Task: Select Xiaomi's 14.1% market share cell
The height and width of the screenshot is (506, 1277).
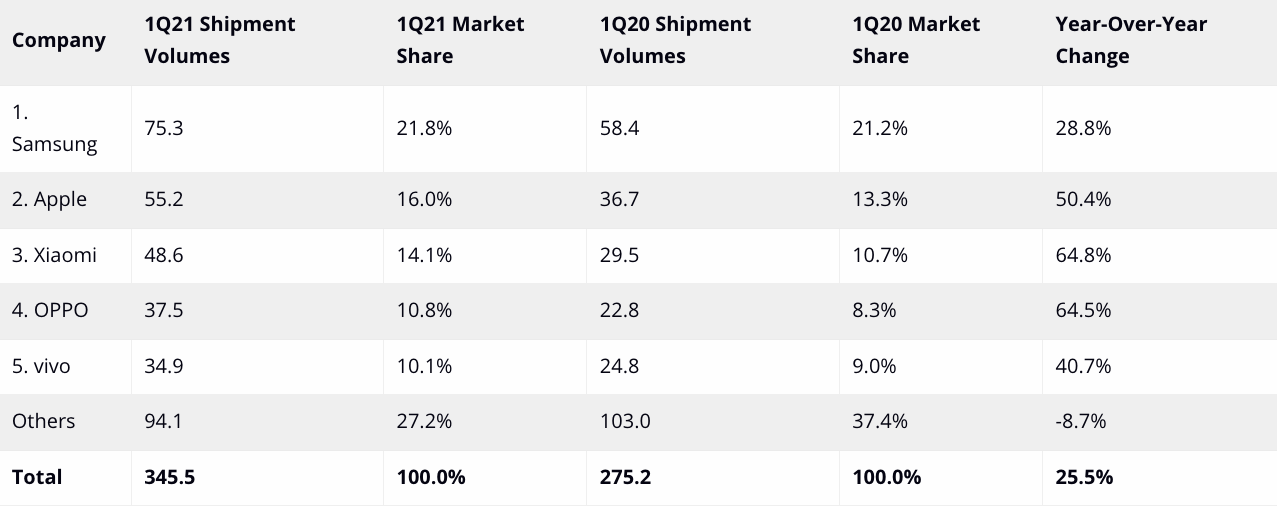Action: [424, 255]
